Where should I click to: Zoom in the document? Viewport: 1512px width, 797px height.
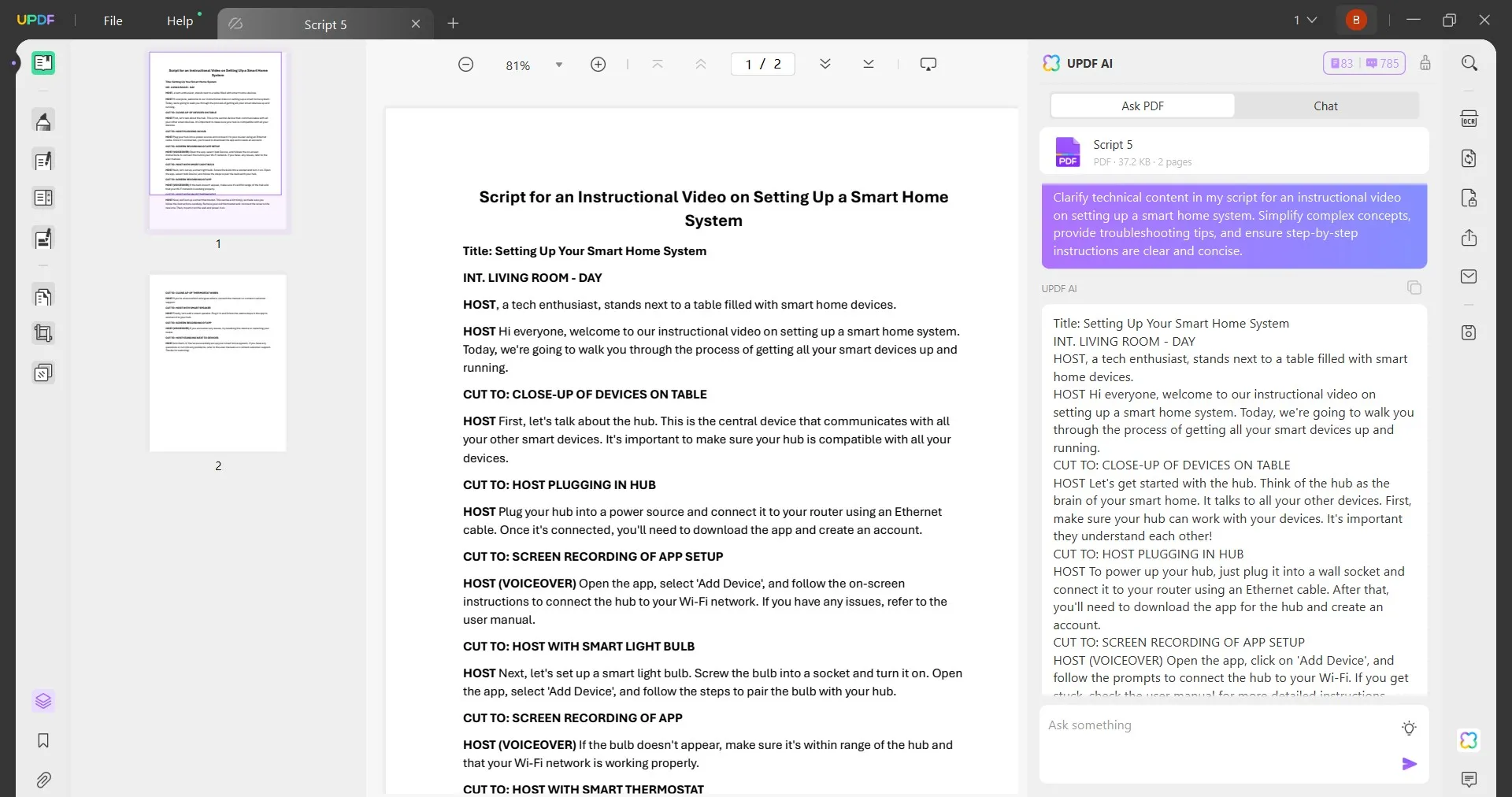598,65
